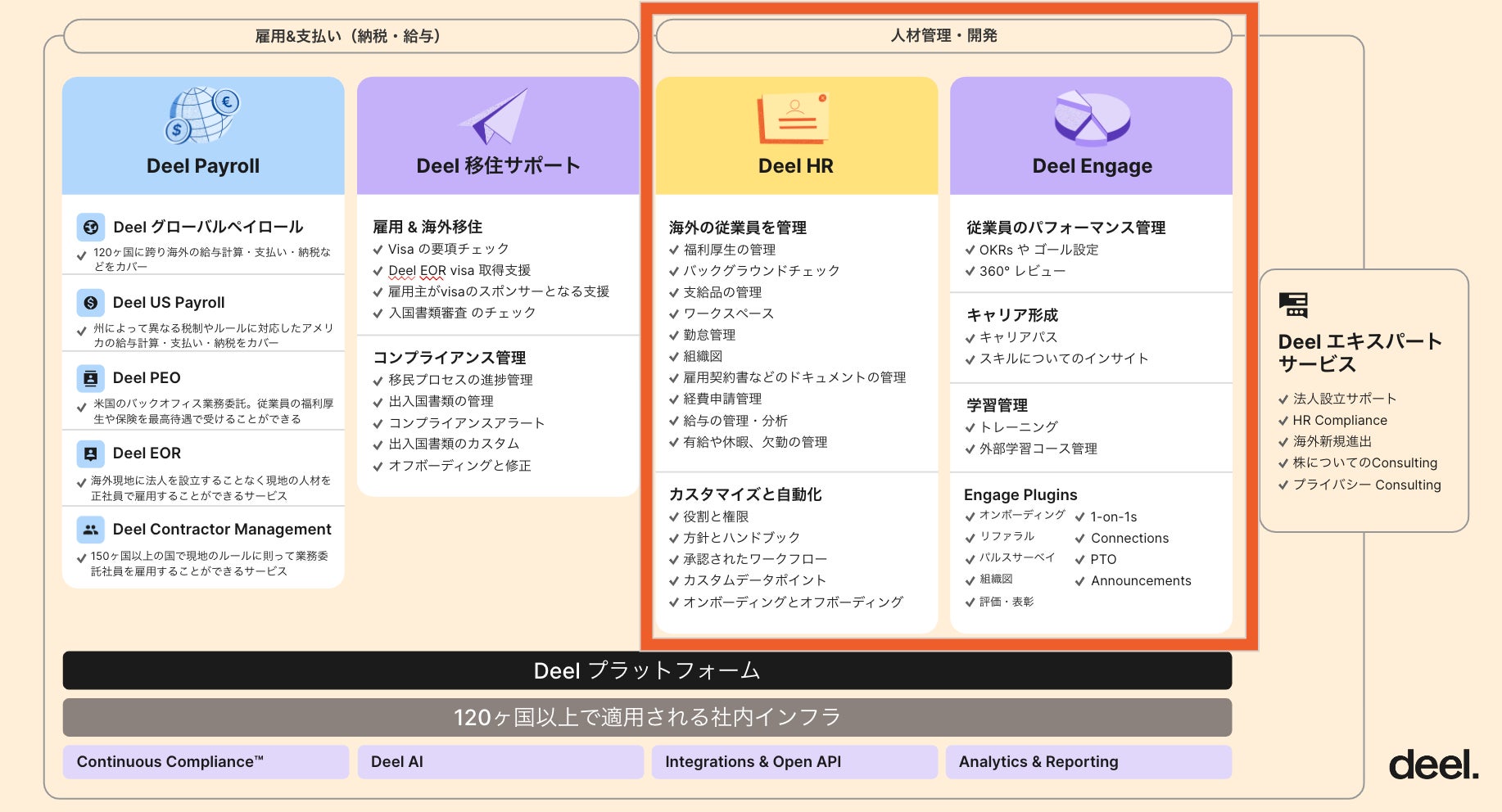The width and height of the screenshot is (1502, 812).
Task: Click the Deel HR card title
Action: [x=796, y=166]
